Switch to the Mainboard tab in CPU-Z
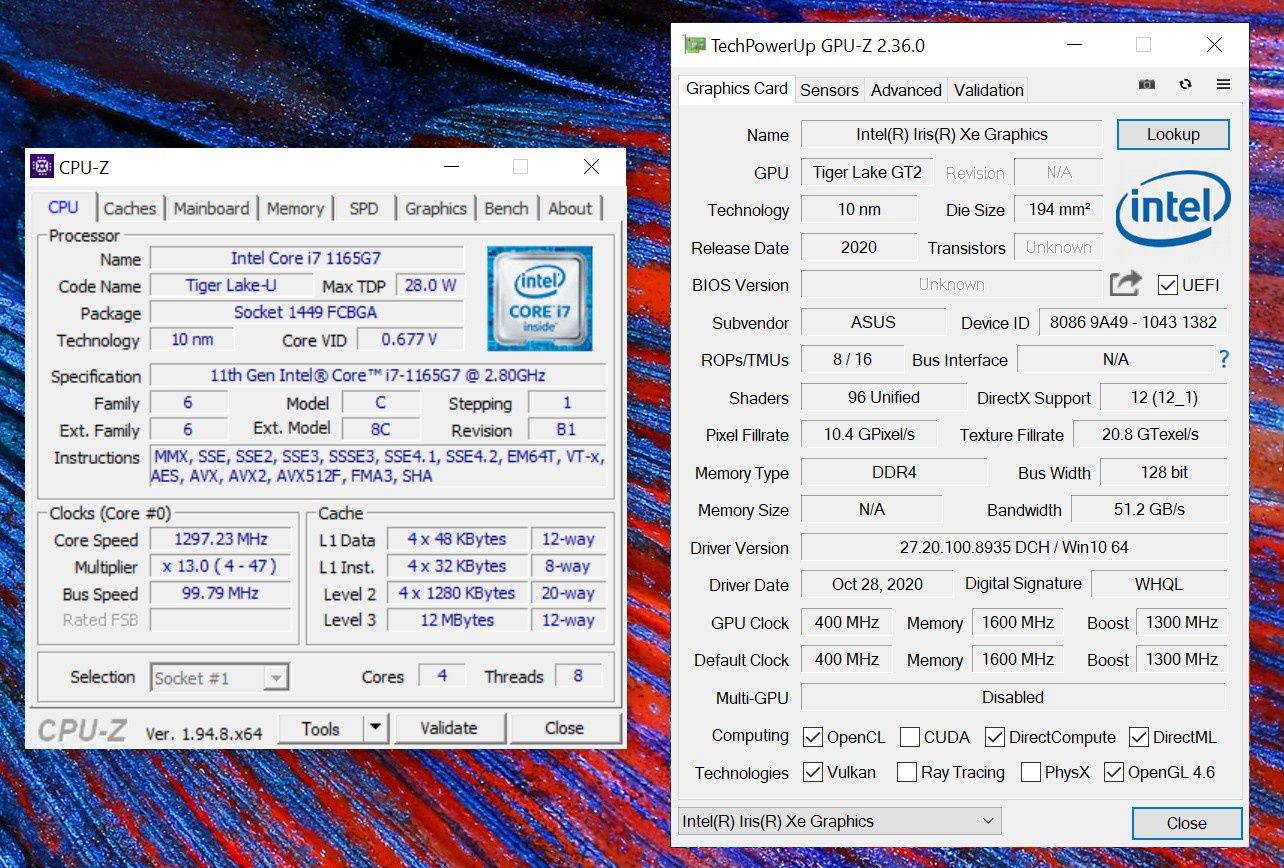This screenshot has width=1284, height=868. [211, 208]
